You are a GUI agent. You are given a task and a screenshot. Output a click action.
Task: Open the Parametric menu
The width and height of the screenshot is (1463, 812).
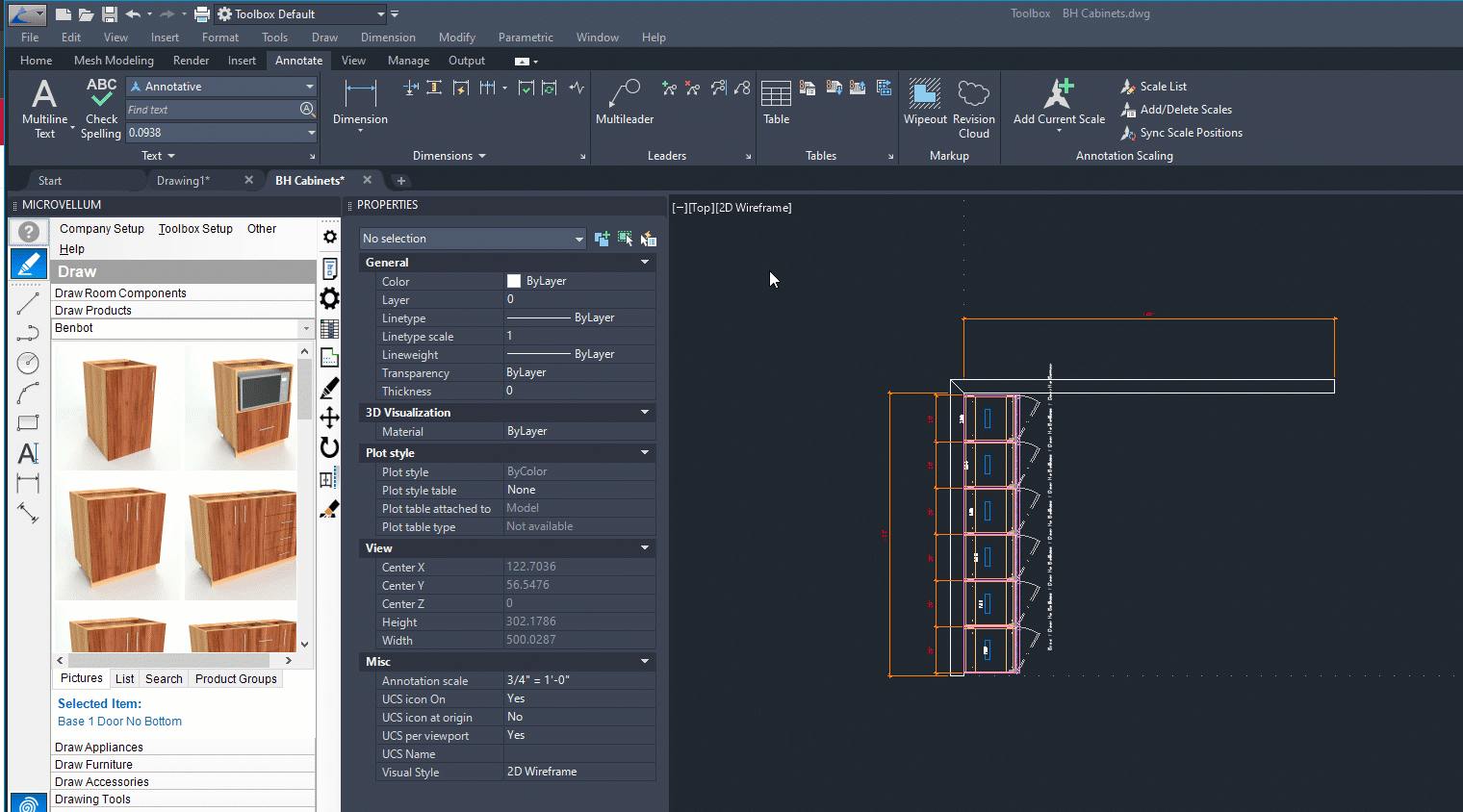coord(526,38)
